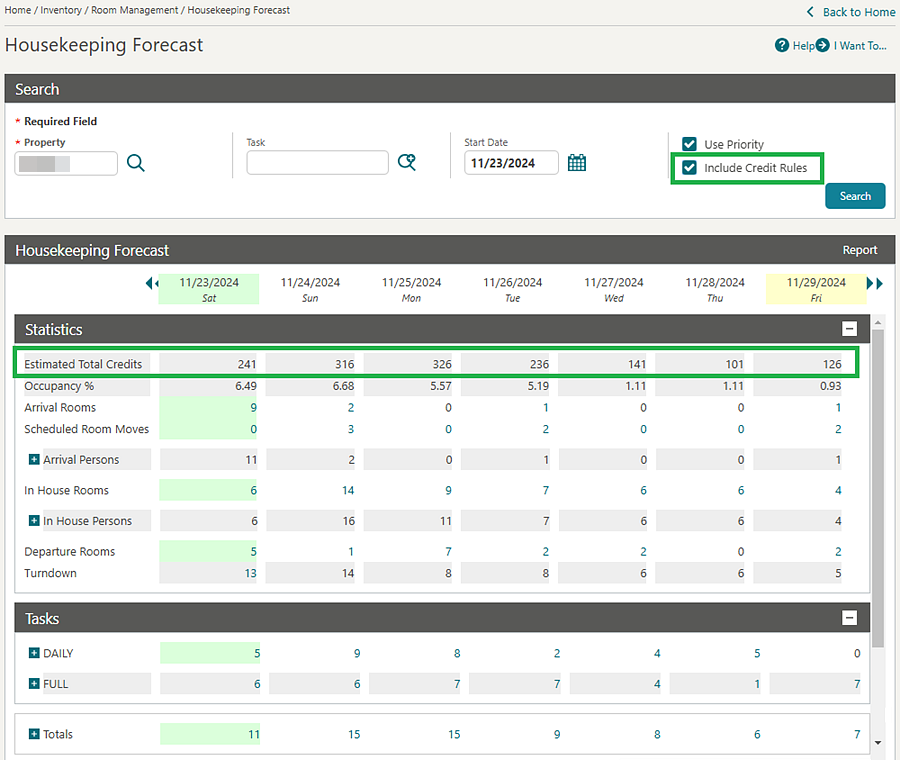Expand the Arrival Persons row
The height and width of the screenshot is (760, 900).
[34, 459]
